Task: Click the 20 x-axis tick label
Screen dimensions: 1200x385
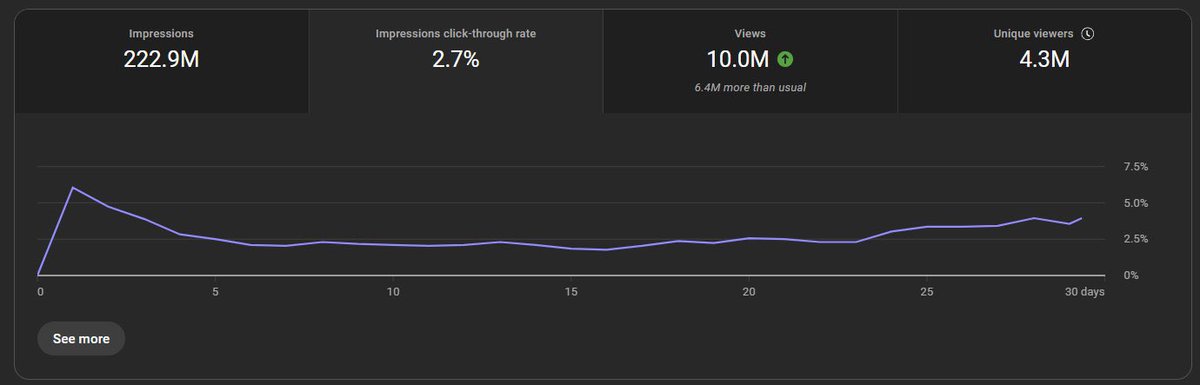Action: point(749,291)
